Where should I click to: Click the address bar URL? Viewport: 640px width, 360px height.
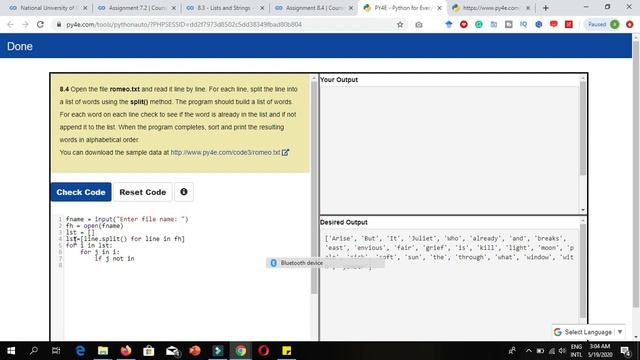tap(184, 24)
